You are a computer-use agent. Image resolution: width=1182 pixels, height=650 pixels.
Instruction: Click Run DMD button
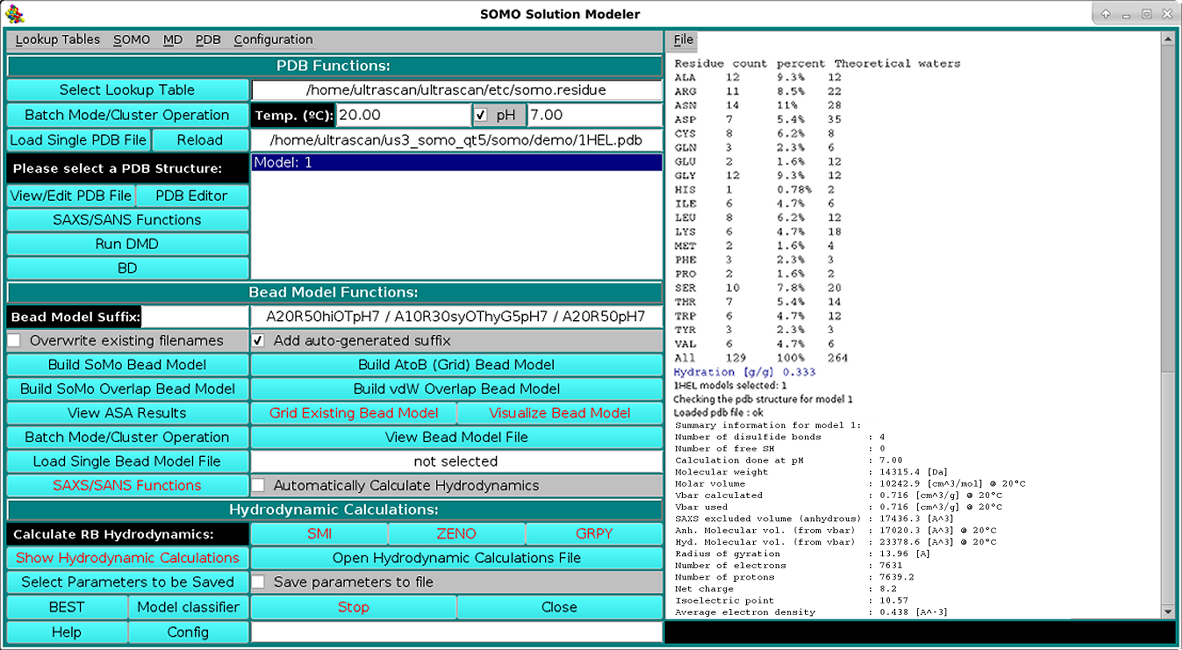coord(127,244)
